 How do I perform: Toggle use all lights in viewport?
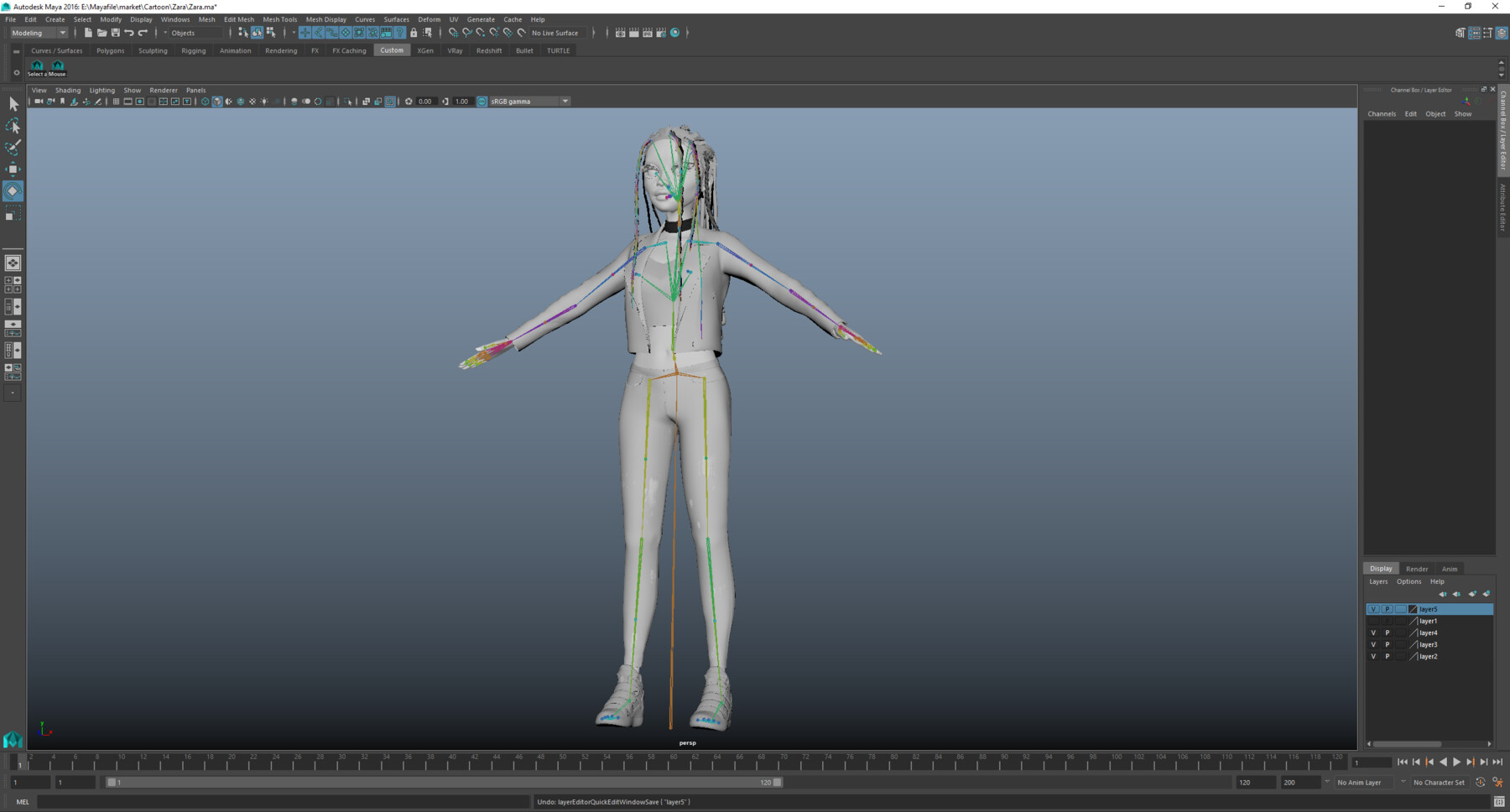click(x=264, y=101)
